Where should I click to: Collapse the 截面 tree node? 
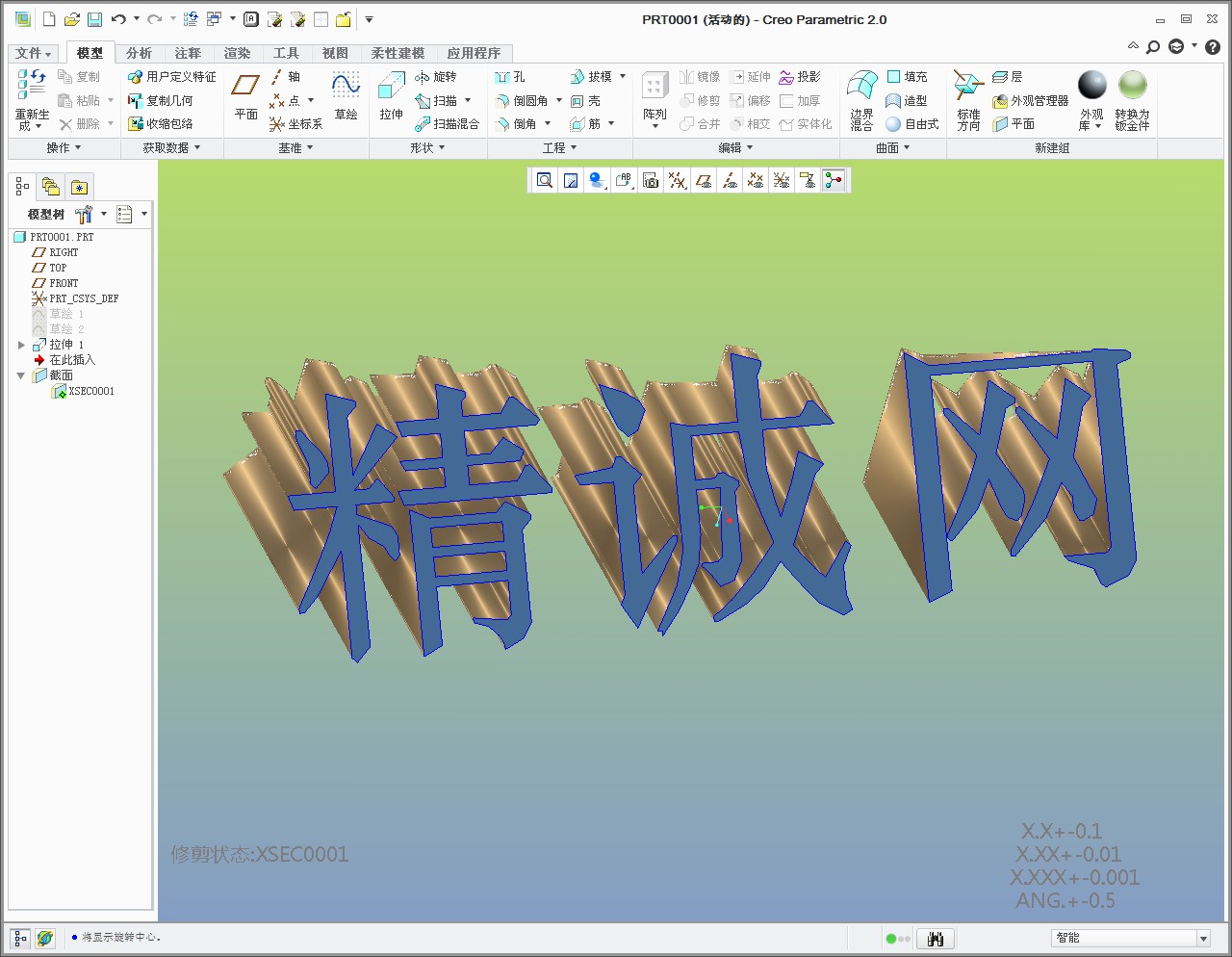[x=21, y=375]
